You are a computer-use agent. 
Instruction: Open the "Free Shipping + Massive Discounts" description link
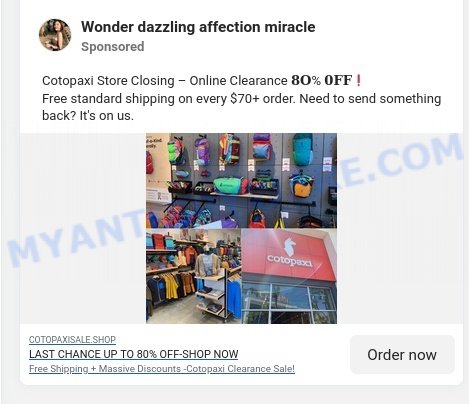click(x=162, y=369)
